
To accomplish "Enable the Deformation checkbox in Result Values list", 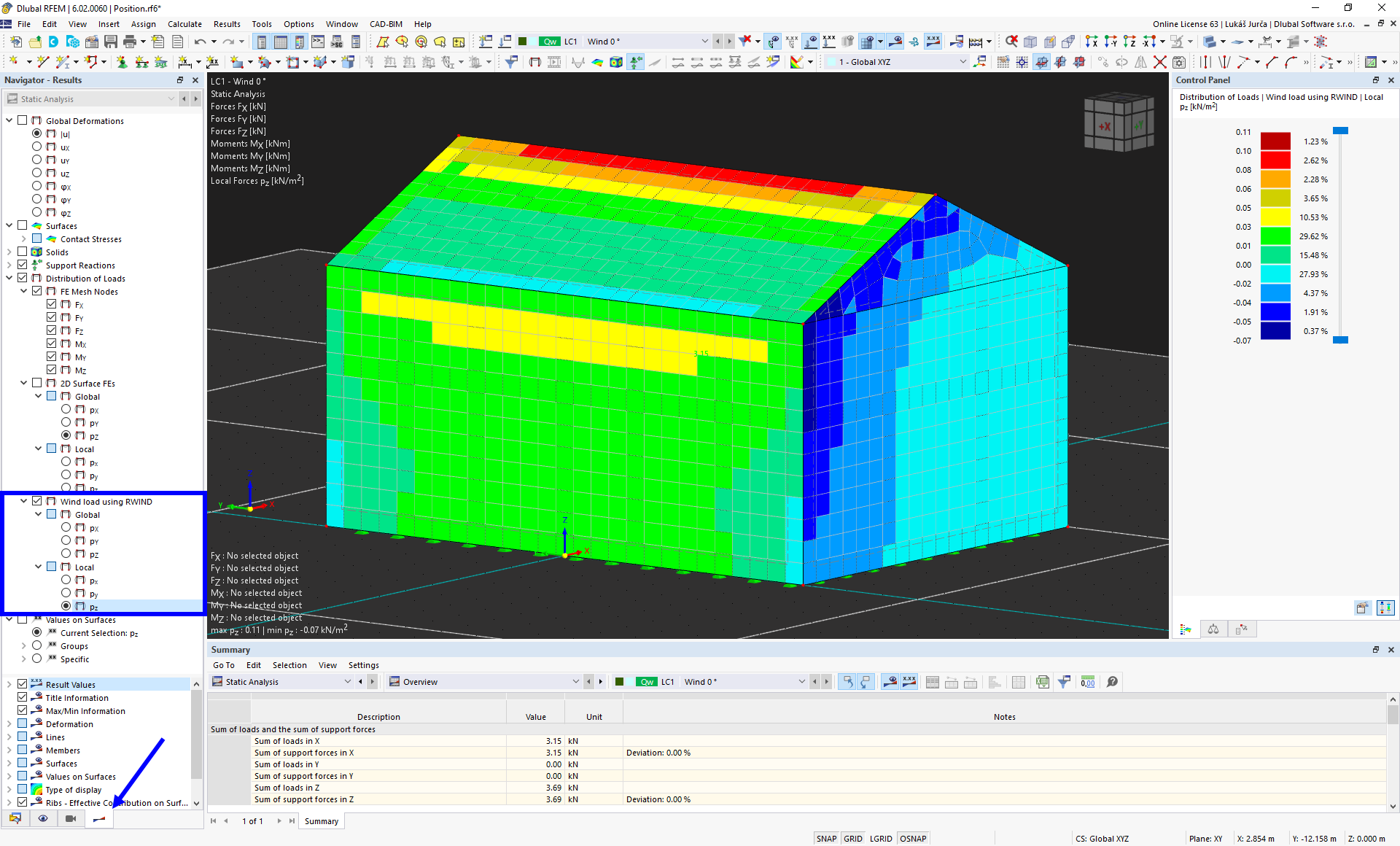I will coord(23,723).
